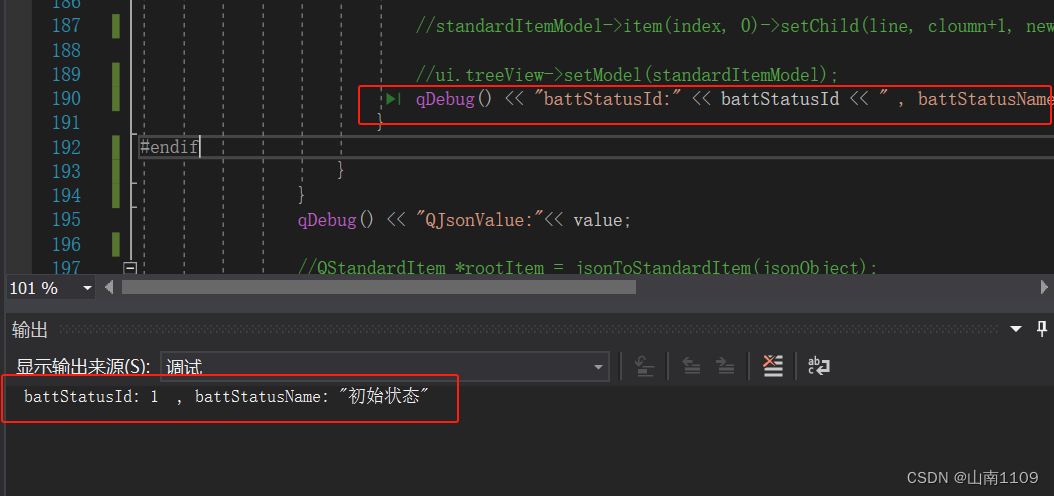Collapse the code block at line 197
Image resolution: width=1054 pixels, height=496 pixels.
(x=130, y=268)
